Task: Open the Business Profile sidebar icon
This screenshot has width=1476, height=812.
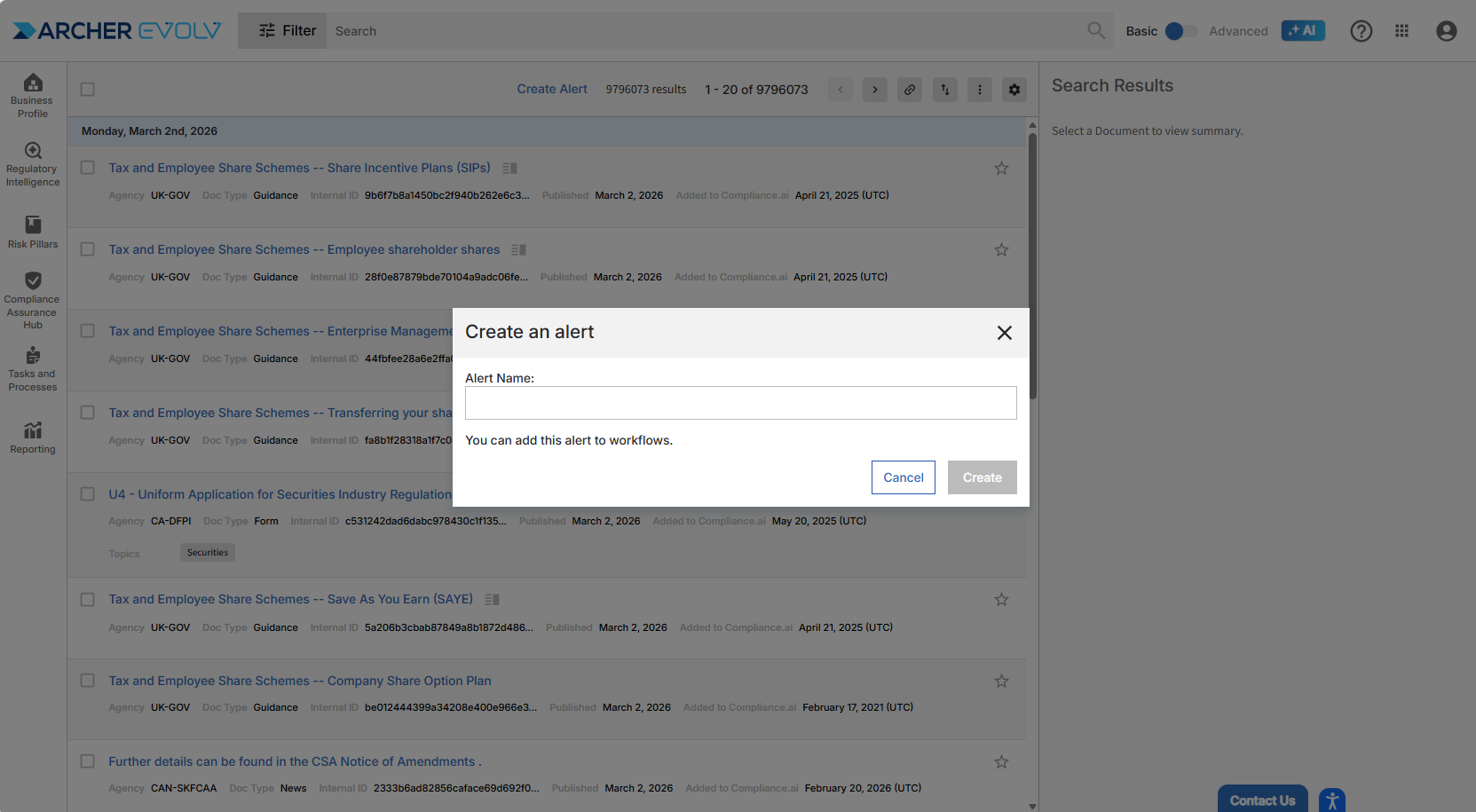Action: click(33, 94)
